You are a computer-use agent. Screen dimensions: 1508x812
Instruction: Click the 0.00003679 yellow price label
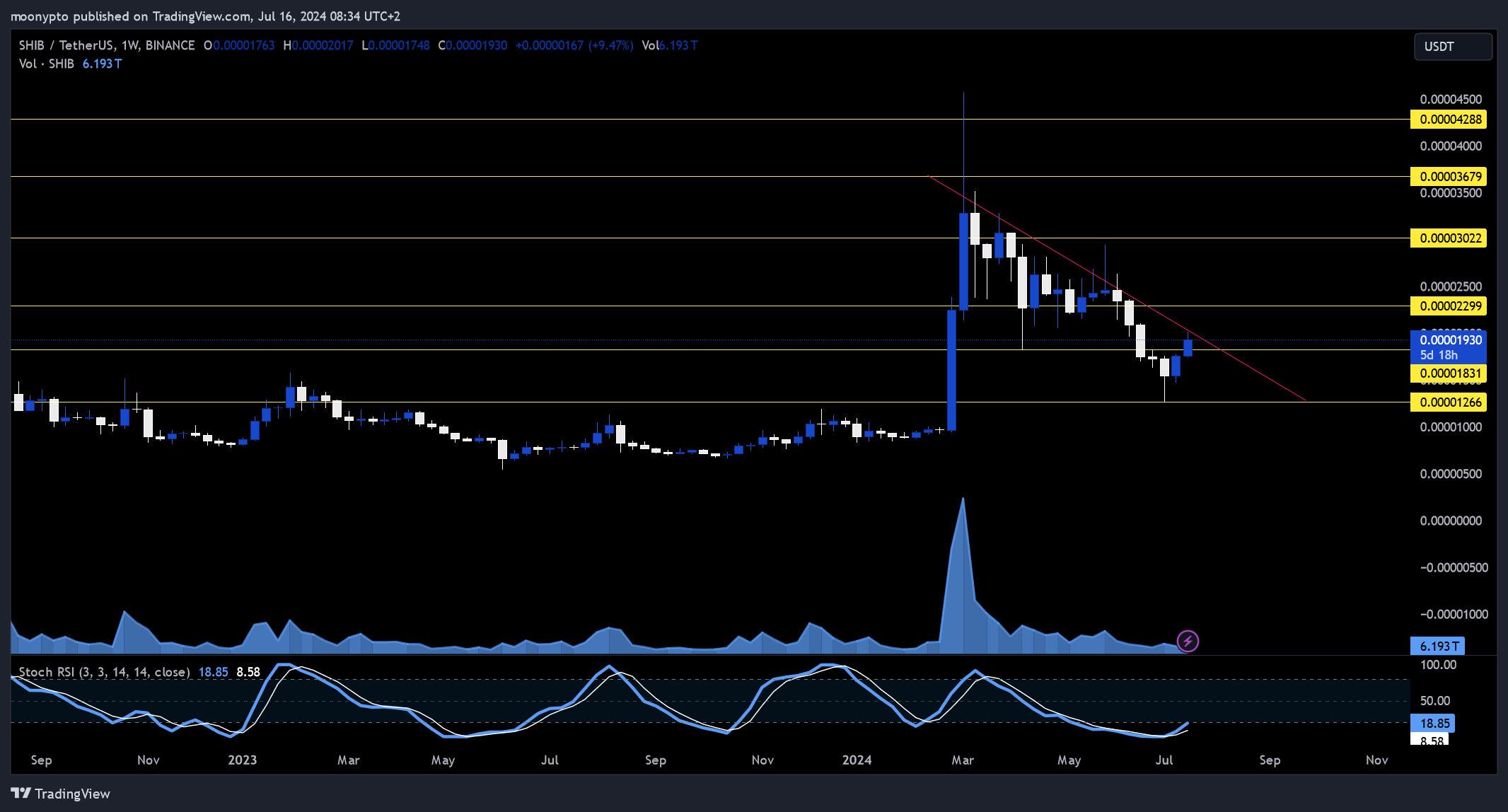point(1449,177)
